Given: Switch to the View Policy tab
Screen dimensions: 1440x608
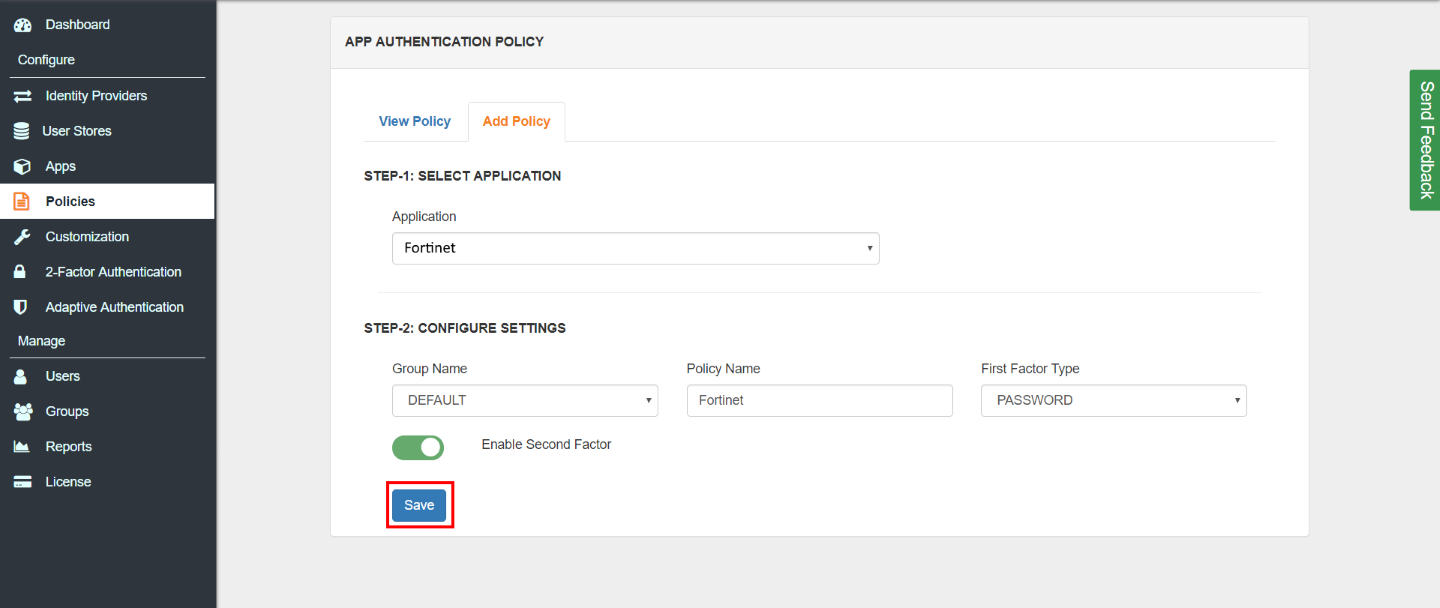Looking at the screenshot, I should click(415, 121).
